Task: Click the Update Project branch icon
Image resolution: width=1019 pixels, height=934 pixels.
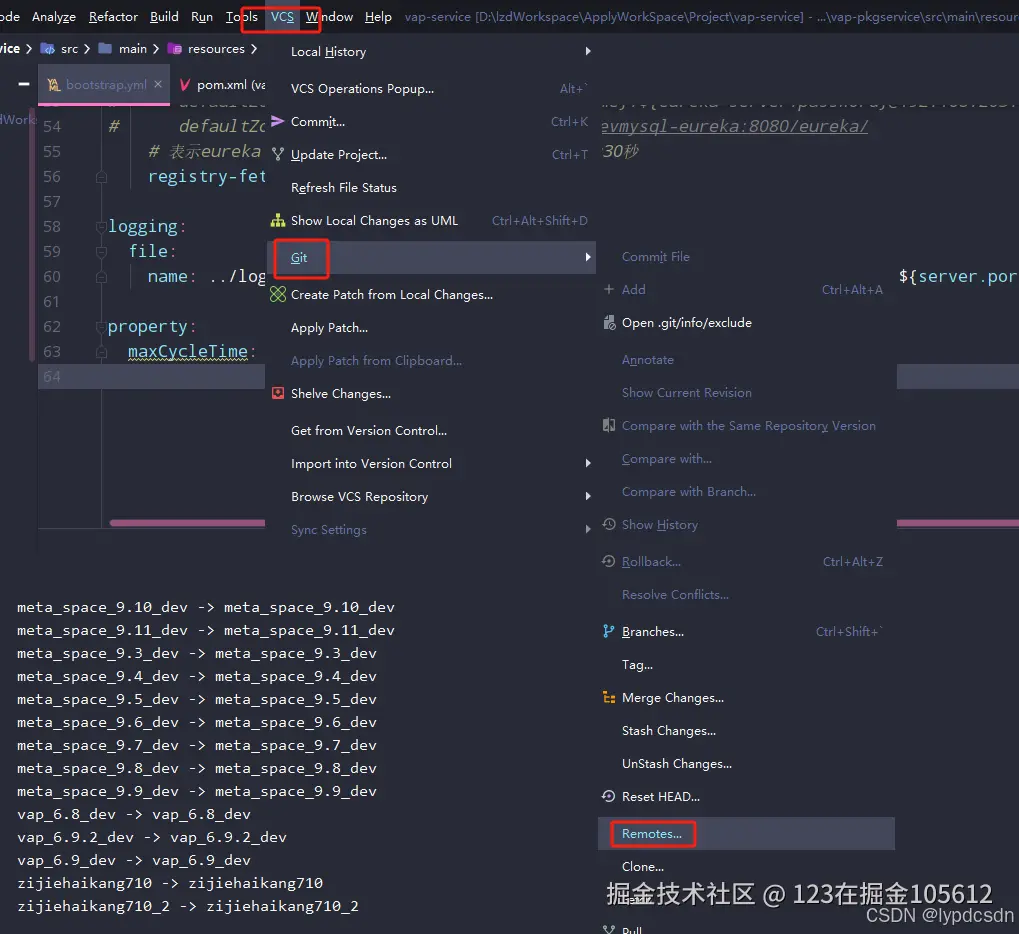Action: (277, 154)
